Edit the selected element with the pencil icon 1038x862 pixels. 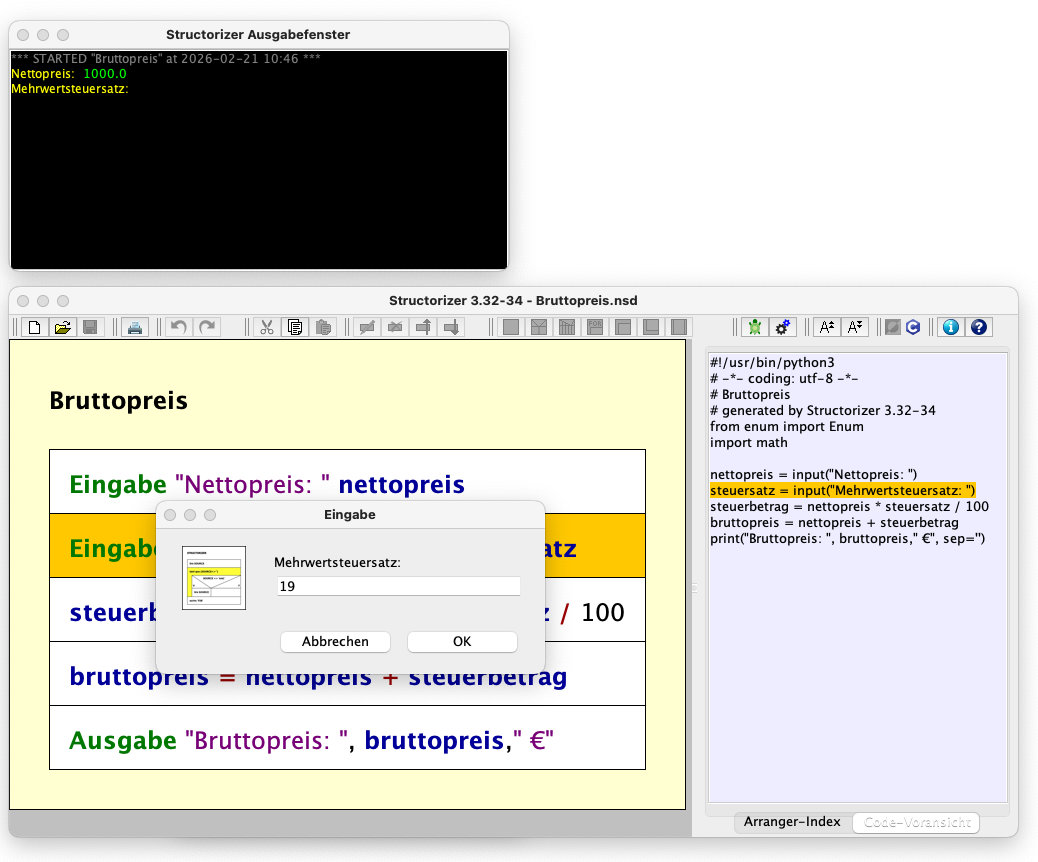(x=367, y=327)
